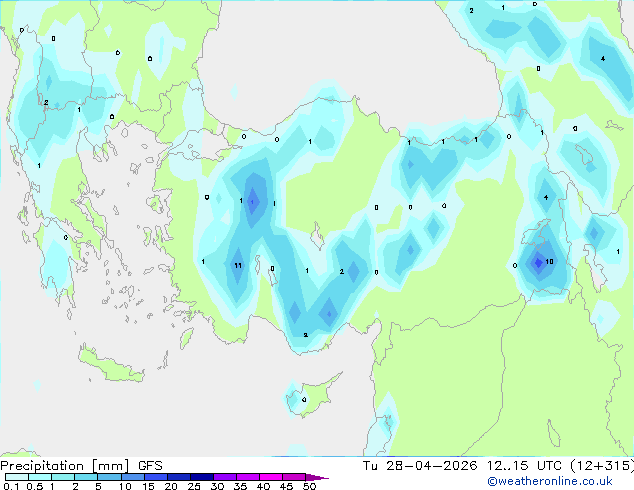Click the 40 legend scale label

263,486
